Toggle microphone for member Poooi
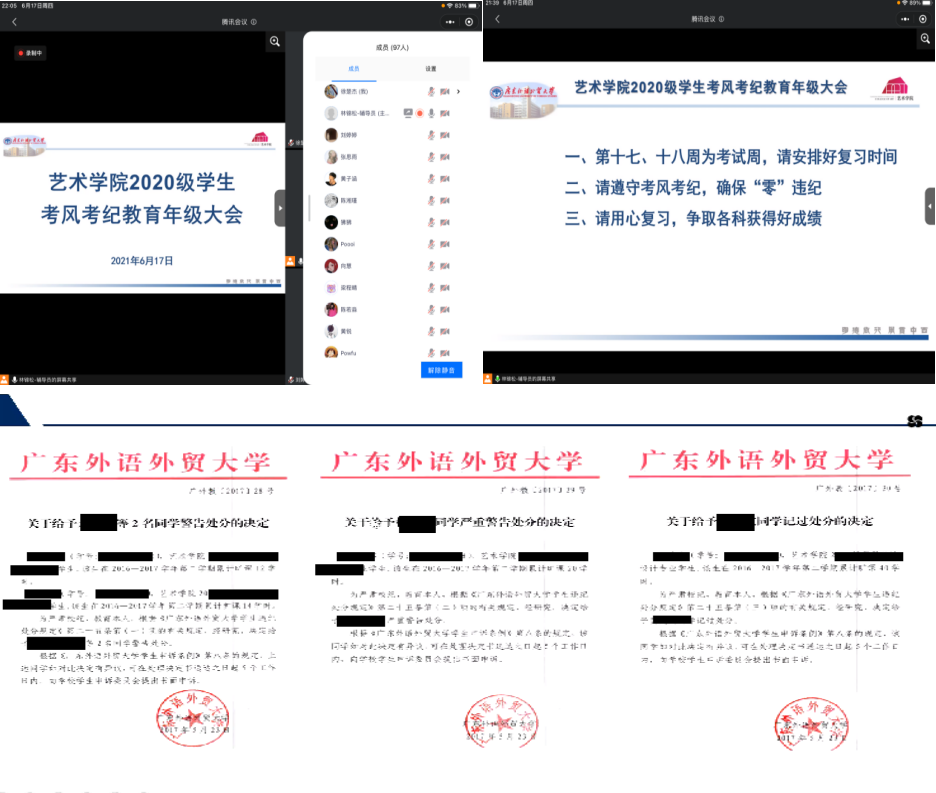 432,244
